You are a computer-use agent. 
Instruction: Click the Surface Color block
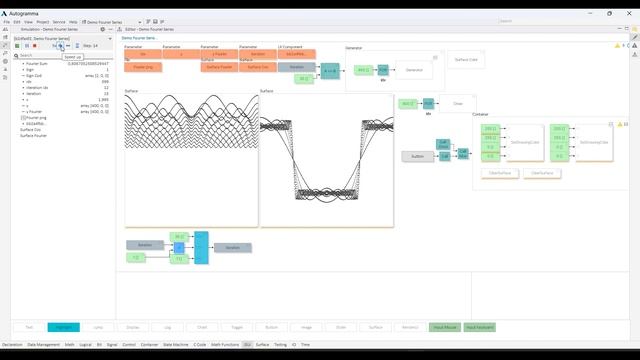[466, 60]
